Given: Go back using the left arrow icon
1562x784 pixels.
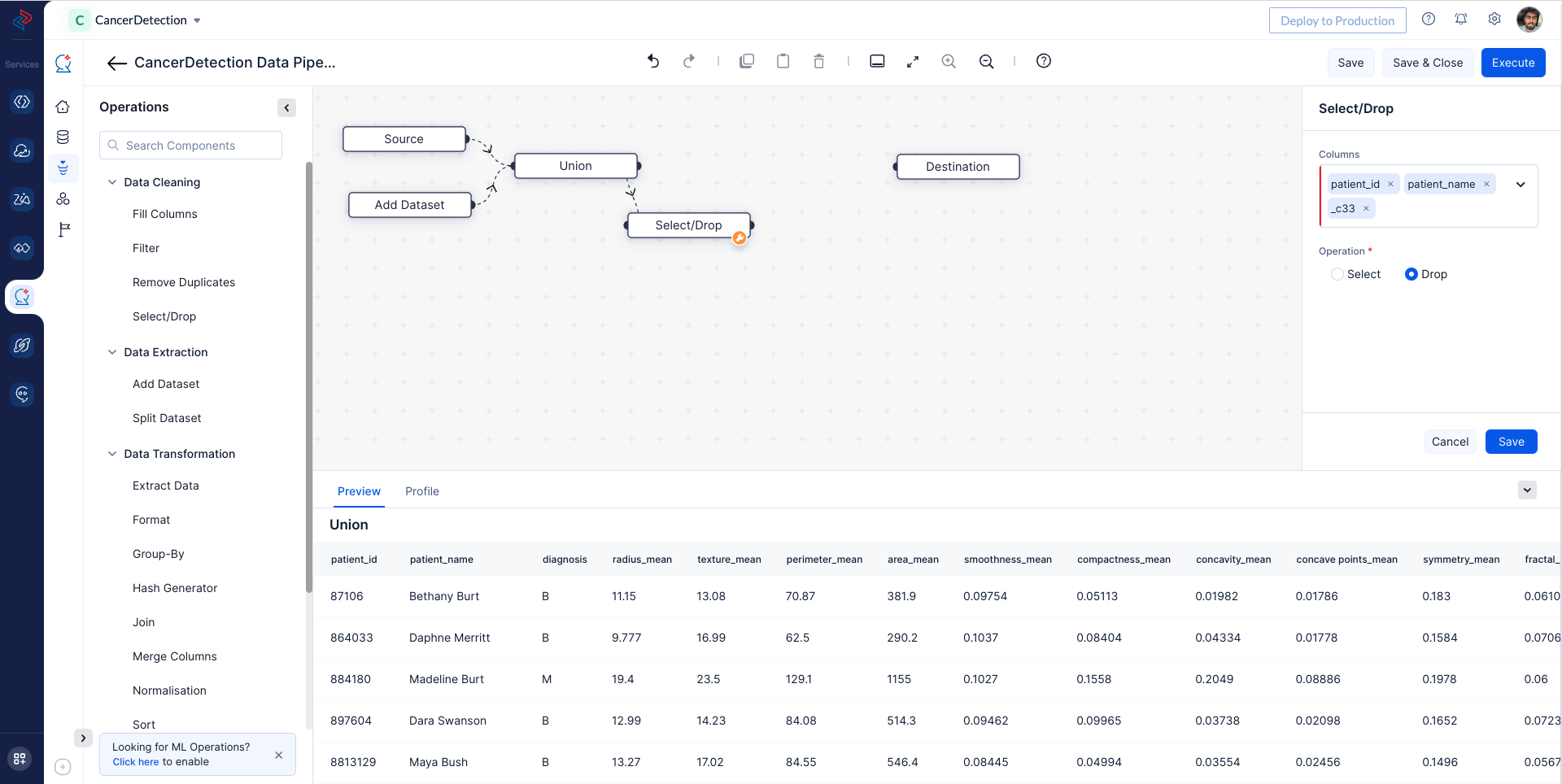Looking at the screenshot, I should (116, 63).
